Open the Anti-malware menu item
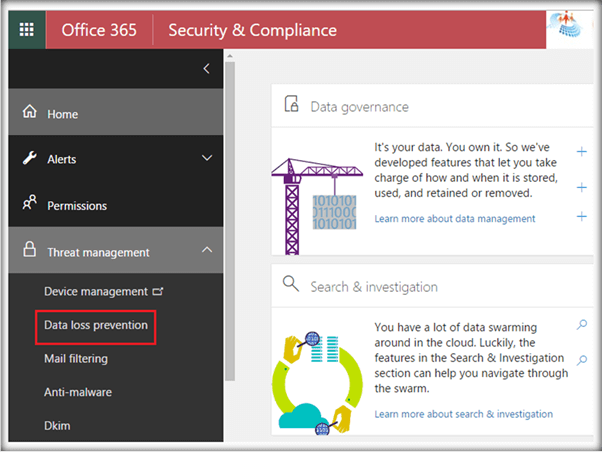Screen dimensions: 602x452 coord(78,392)
